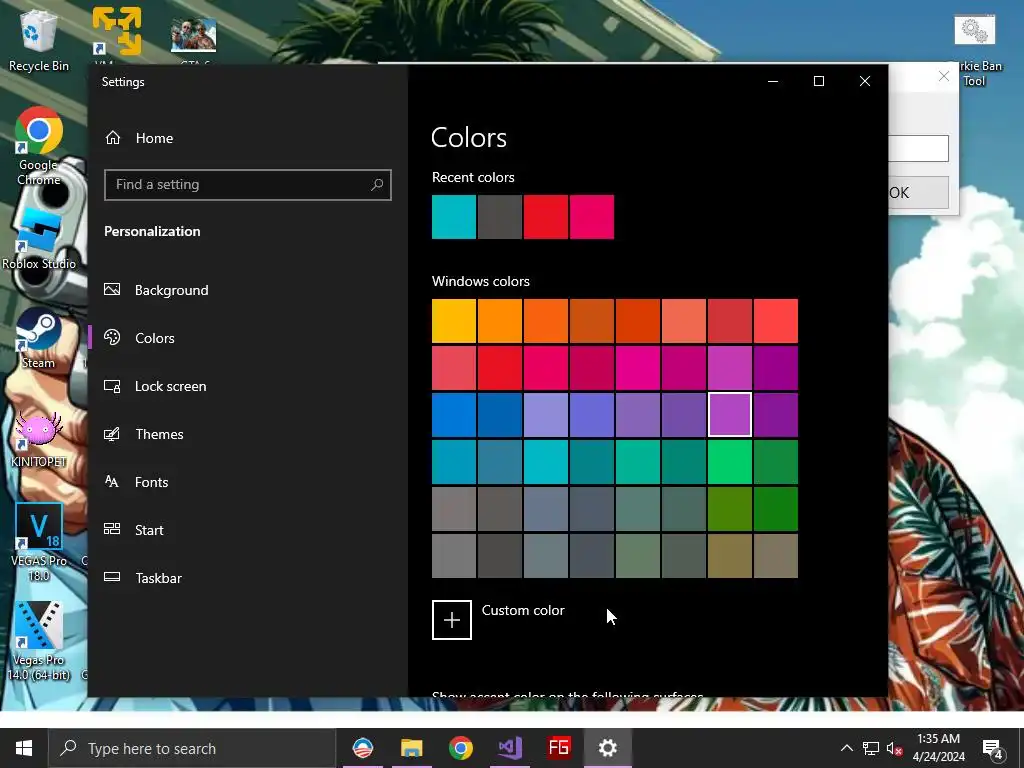Select the dark green swatch ending fifth row
Image resolution: width=1024 pixels, height=768 pixels.
pyautogui.click(x=776, y=509)
